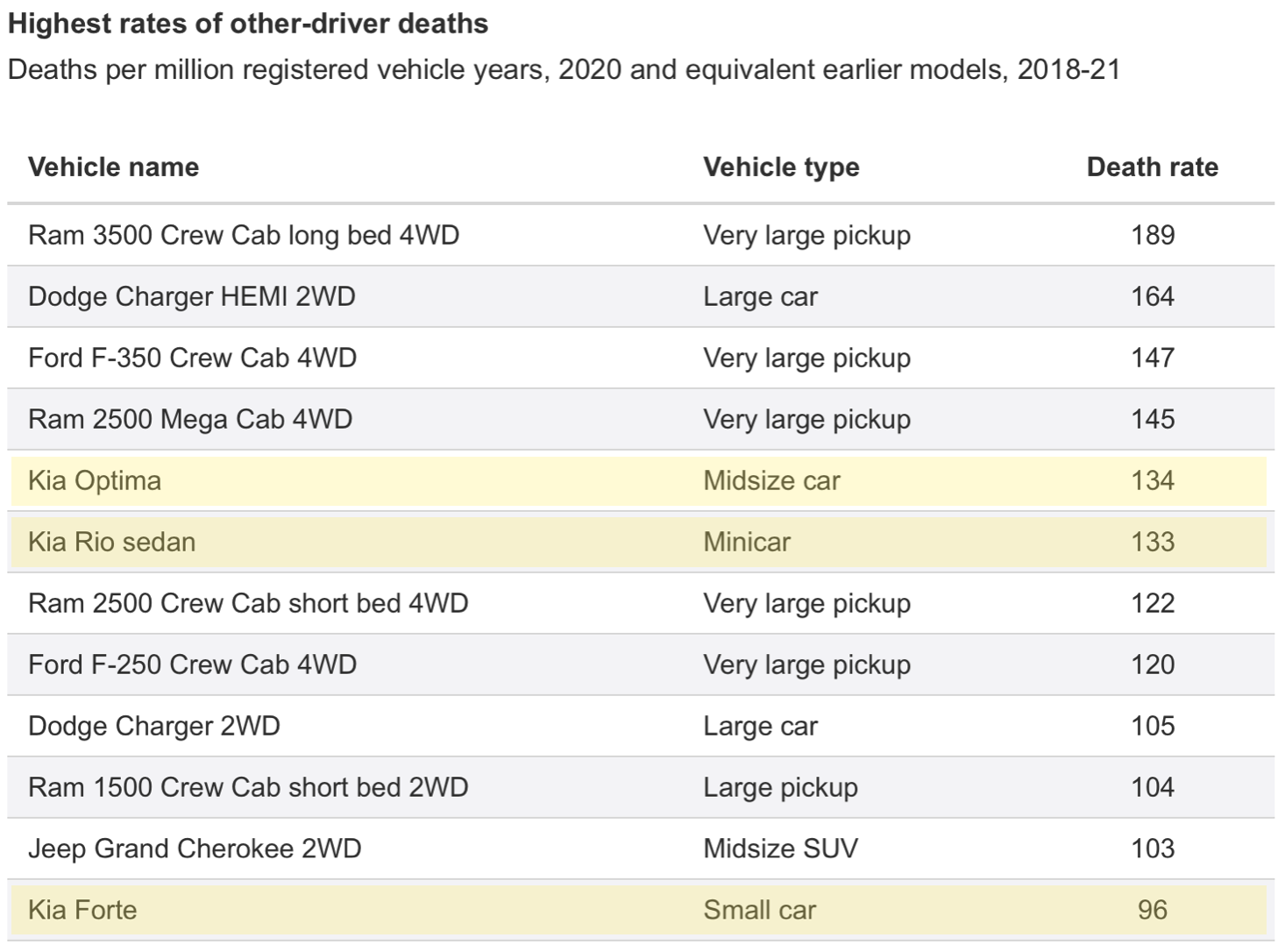Sort table by the Vehicle name column header
This screenshot has width=1285, height=952.
pyautogui.click(x=114, y=167)
